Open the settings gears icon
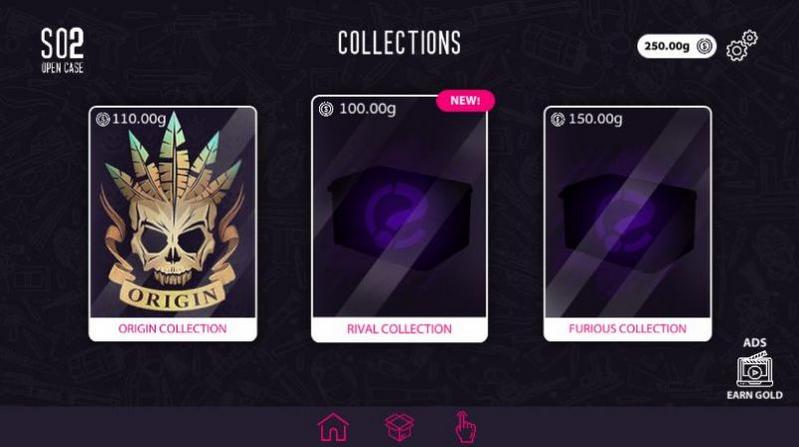 click(x=741, y=45)
